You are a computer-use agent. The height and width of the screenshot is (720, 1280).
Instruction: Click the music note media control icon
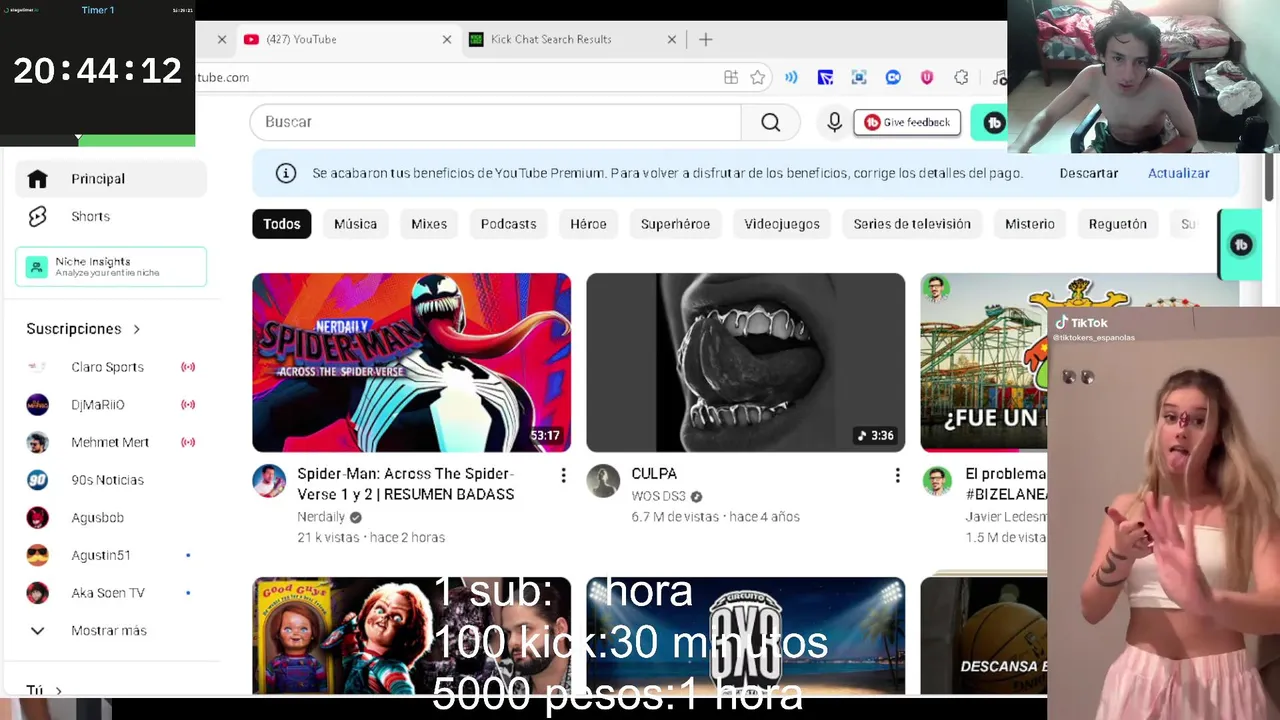tap(999, 77)
